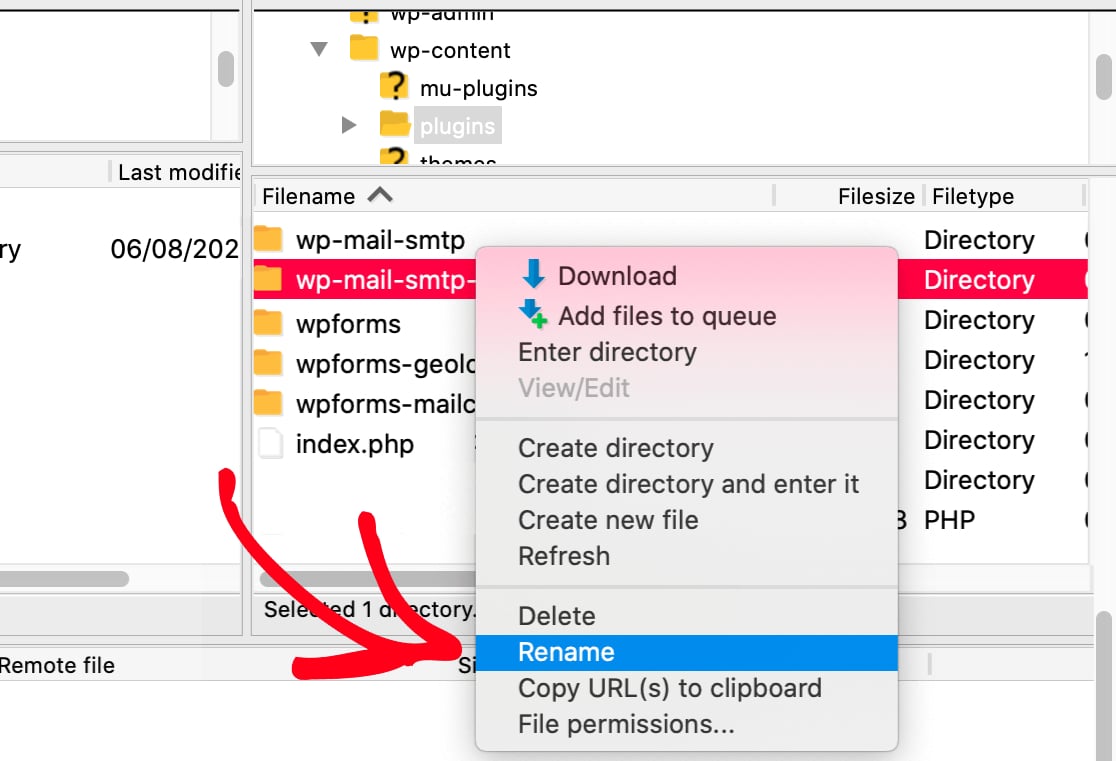Click the transfer queue vertical scrollbar
This screenshot has width=1116, height=761.
[x=1104, y=685]
